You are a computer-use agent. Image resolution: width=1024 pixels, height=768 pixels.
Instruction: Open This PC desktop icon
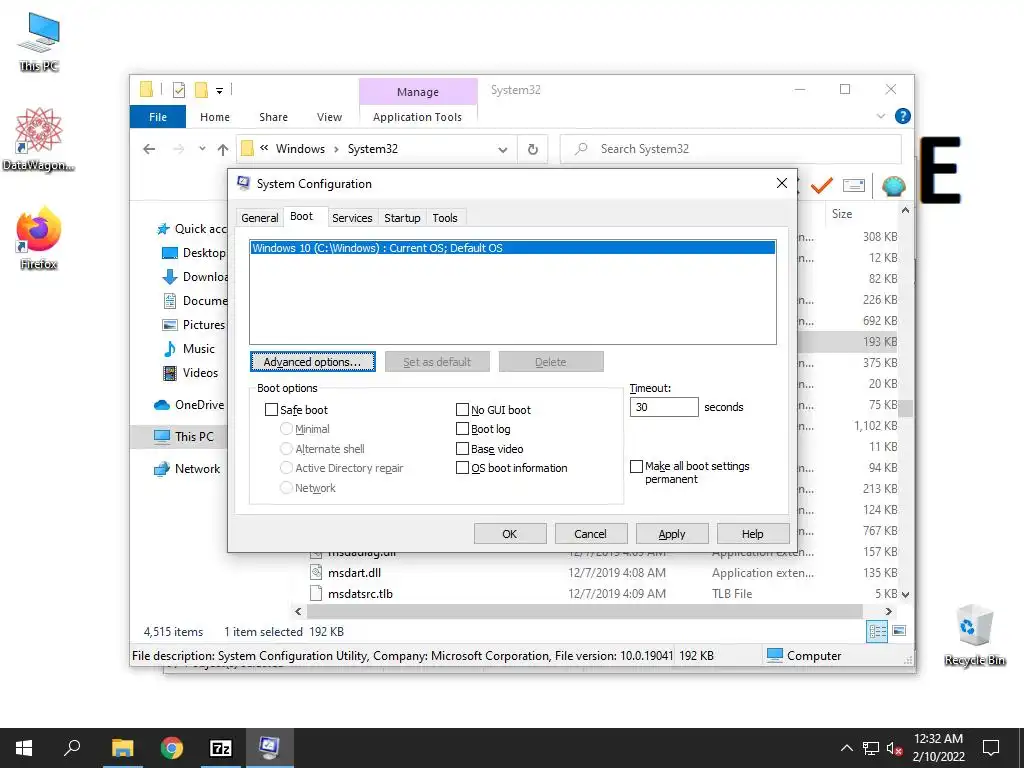pos(39,42)
